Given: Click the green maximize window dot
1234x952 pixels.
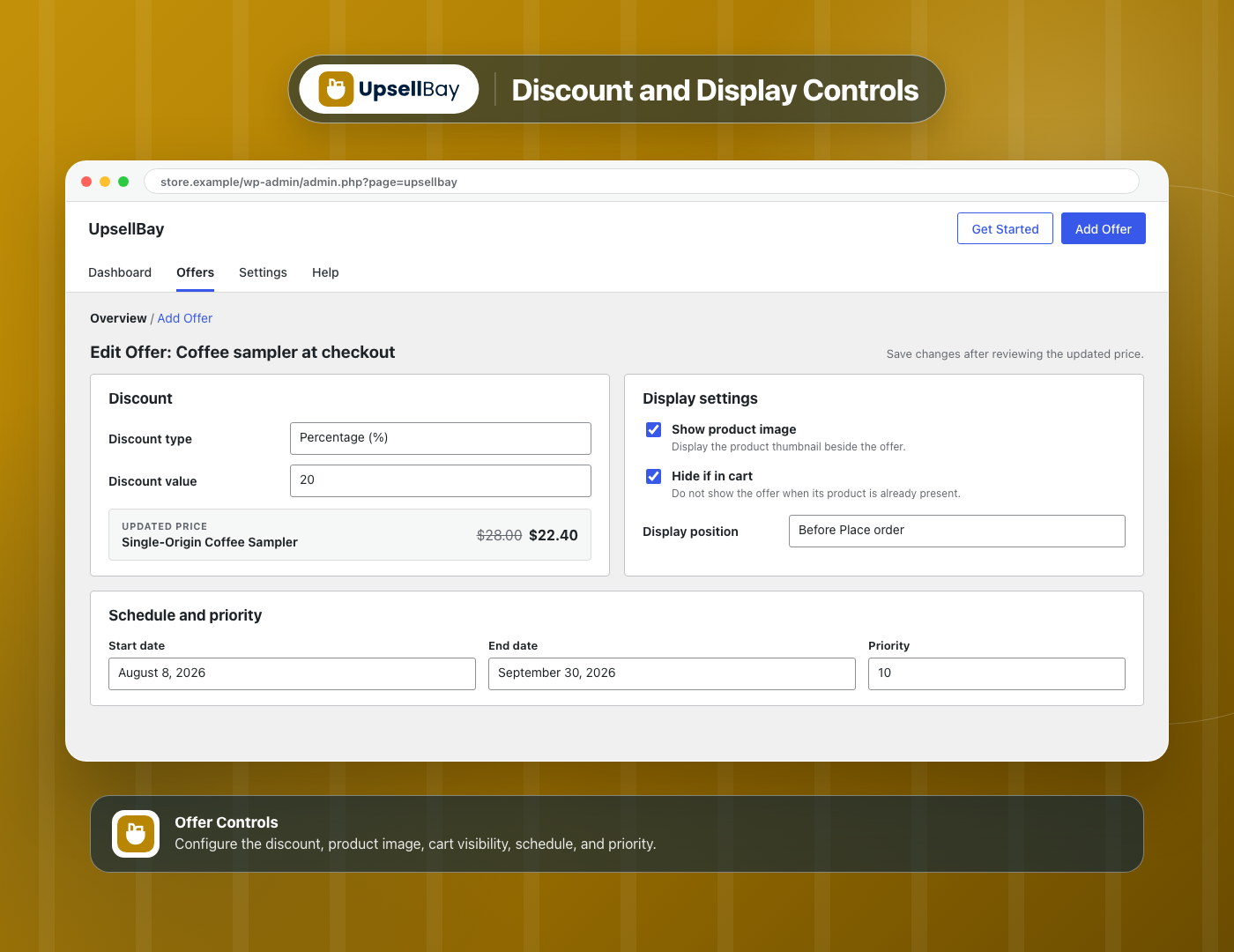Looking at the screenshot, I should click(x=123, y=182).
